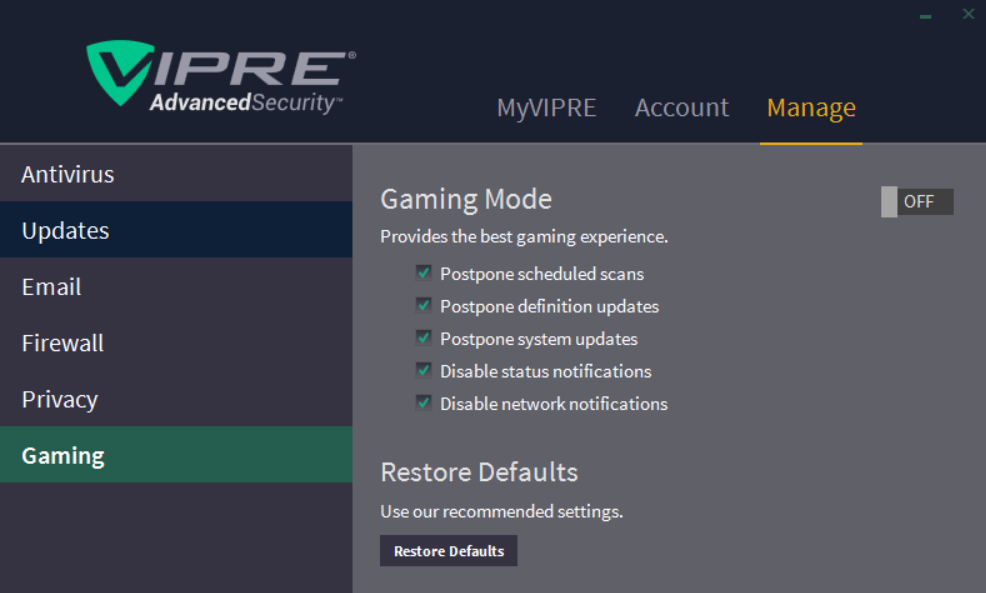Click the Restore Defaults section heading
The width and height of the screenshot is (986, 593).
(479, 472)
